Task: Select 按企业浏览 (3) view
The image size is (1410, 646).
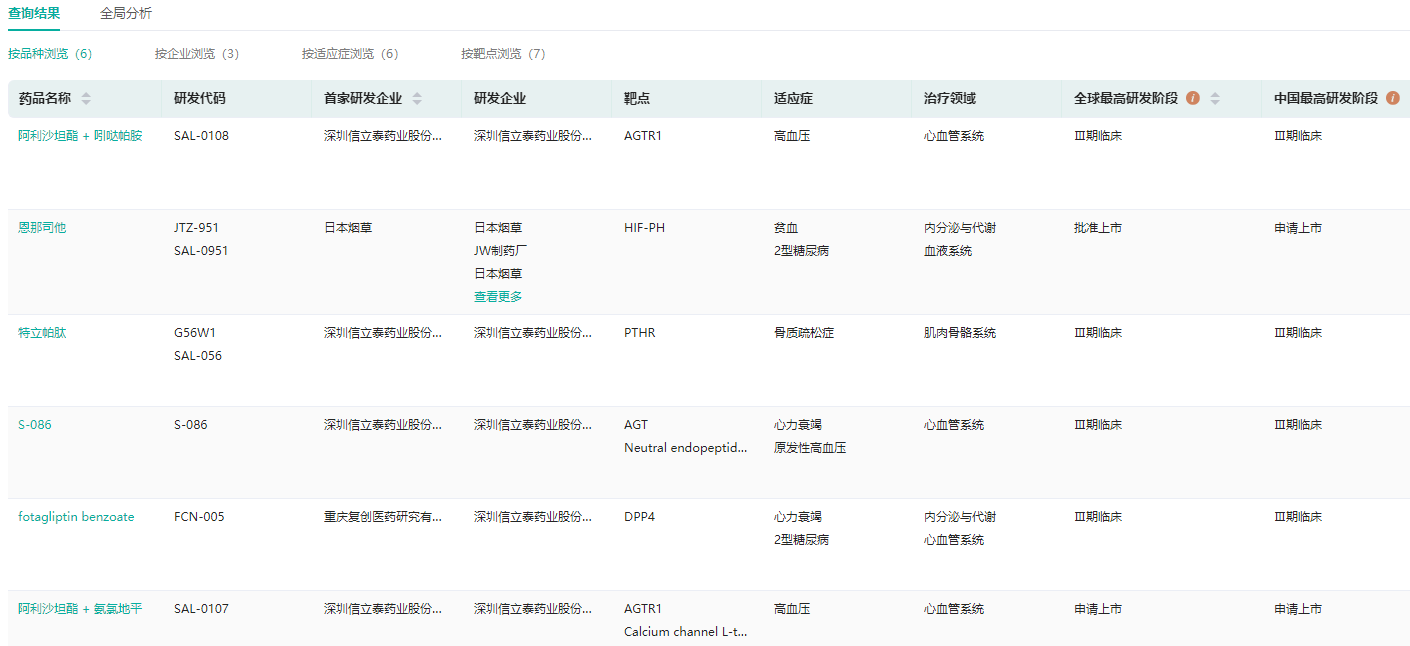Action: 197,54
